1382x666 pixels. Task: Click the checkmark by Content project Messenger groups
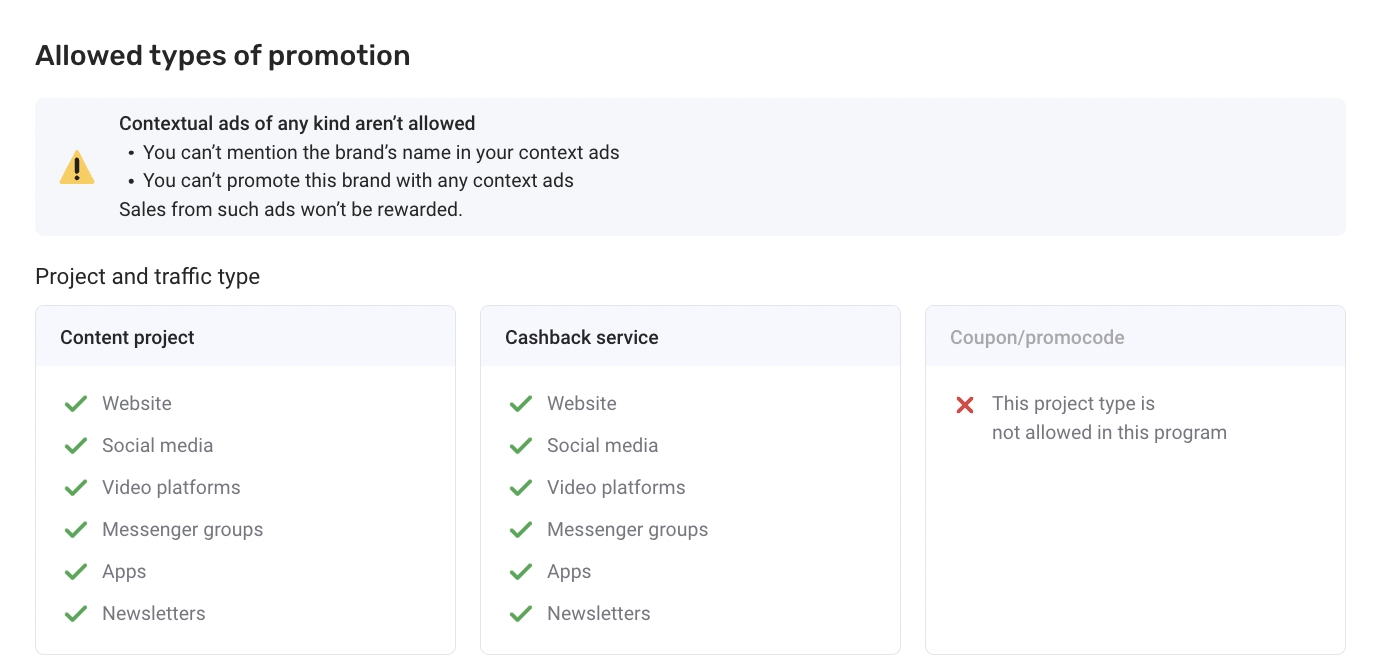pos(76,530)
